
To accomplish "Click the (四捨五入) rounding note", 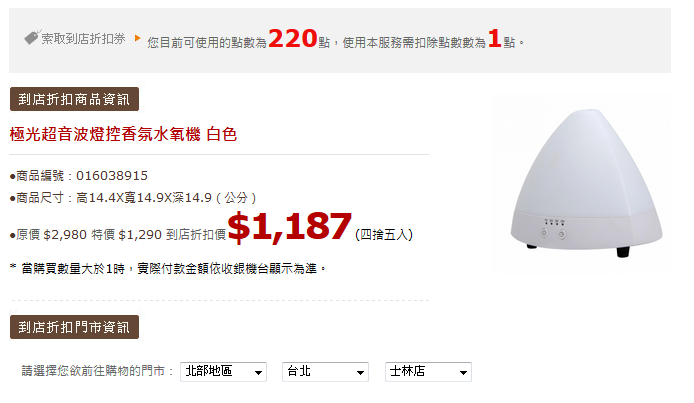I will point(384,234).
